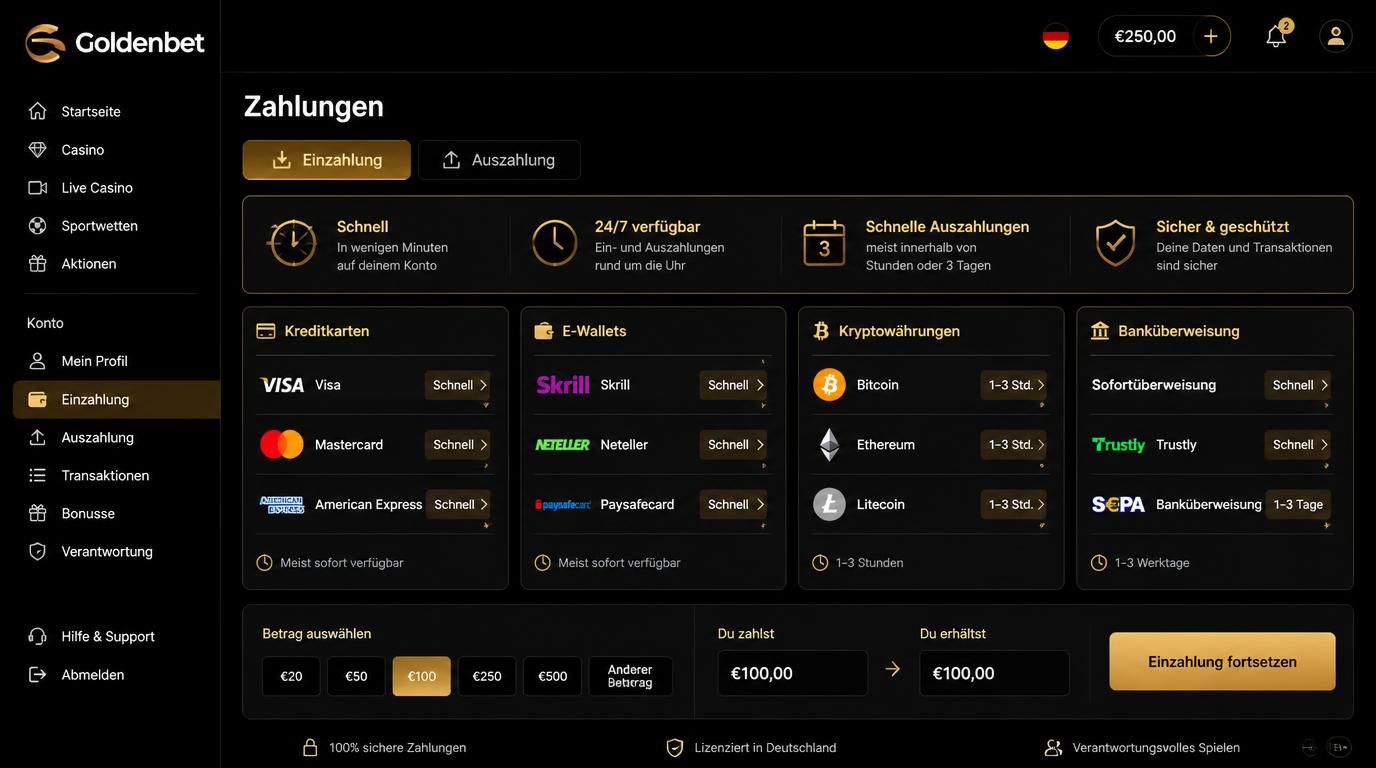Select the American Express logo
1376x768 pixels.
click(282, 504)
